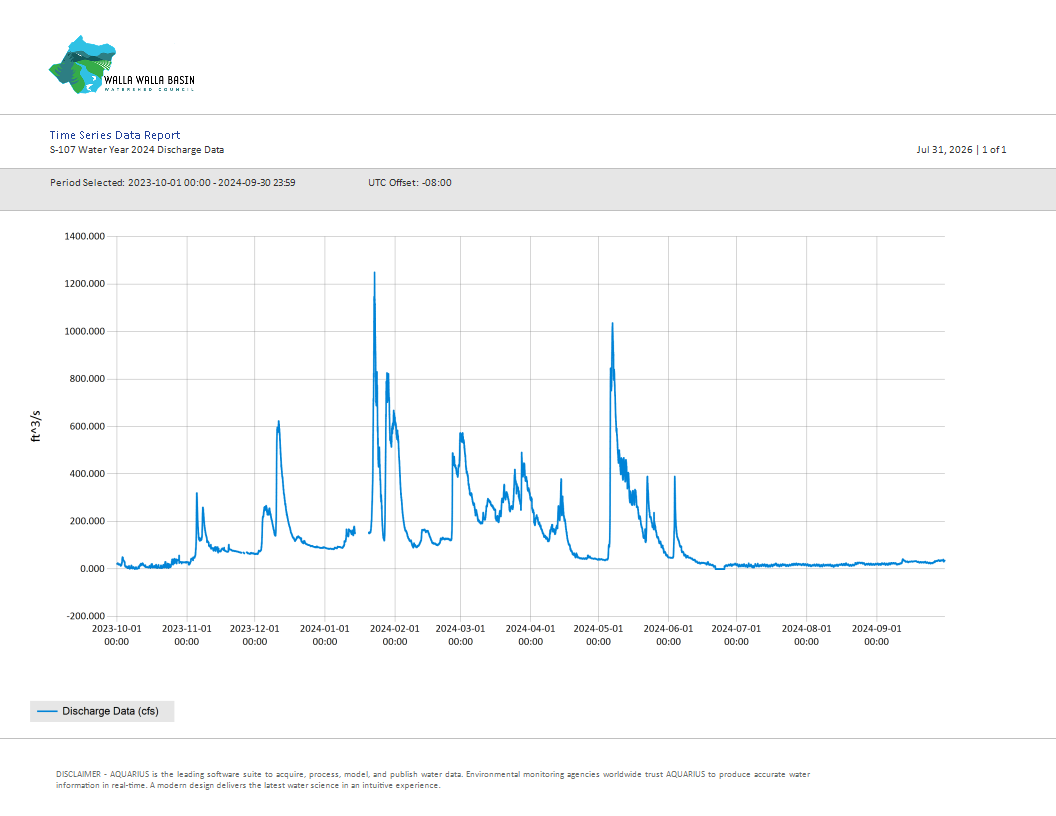The image size is (1056, 816).
Task: Click the 0.000 y-axis label
Action: [x=92, y=568]
